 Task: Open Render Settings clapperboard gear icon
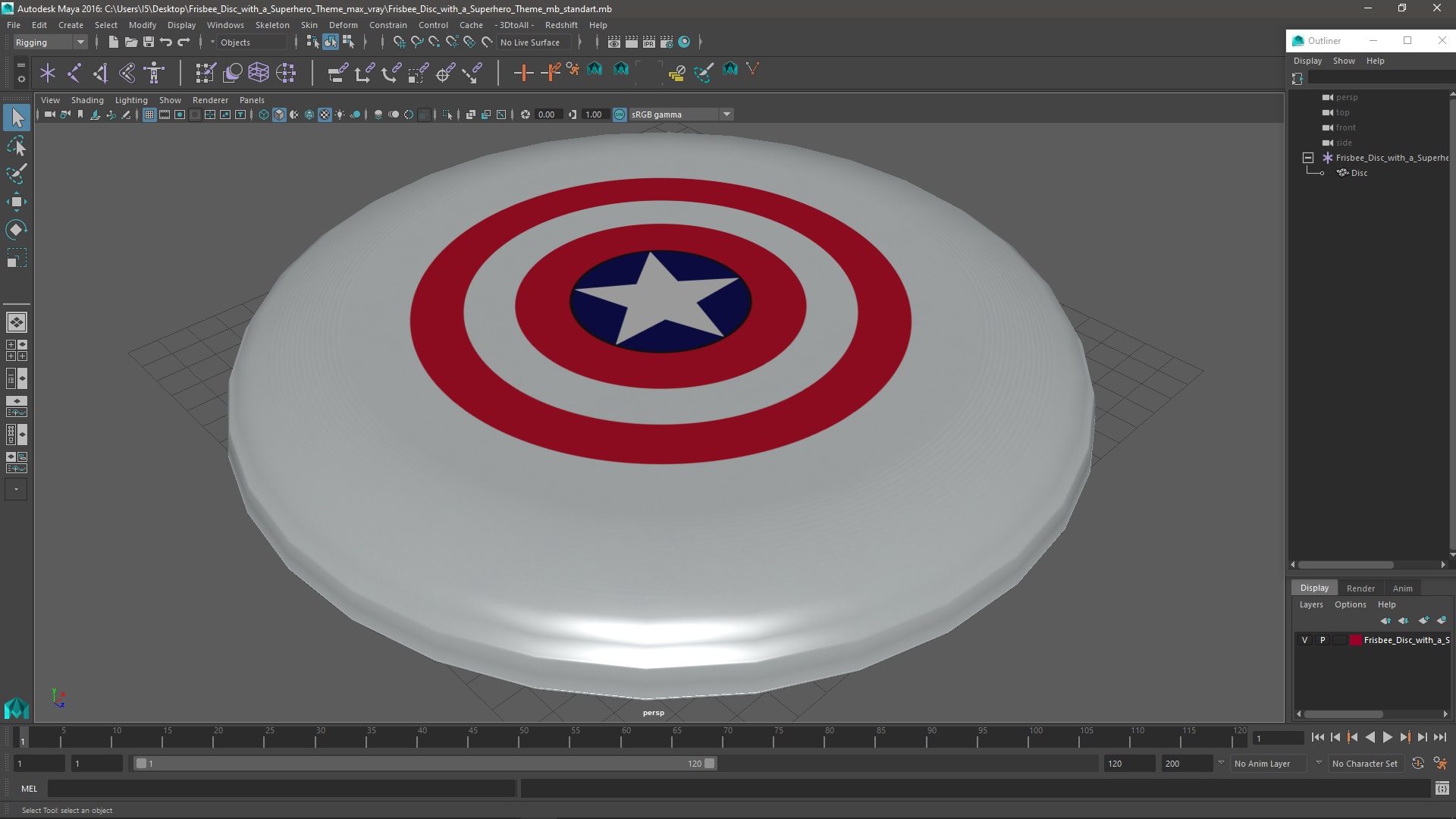[x=667, y=42]
